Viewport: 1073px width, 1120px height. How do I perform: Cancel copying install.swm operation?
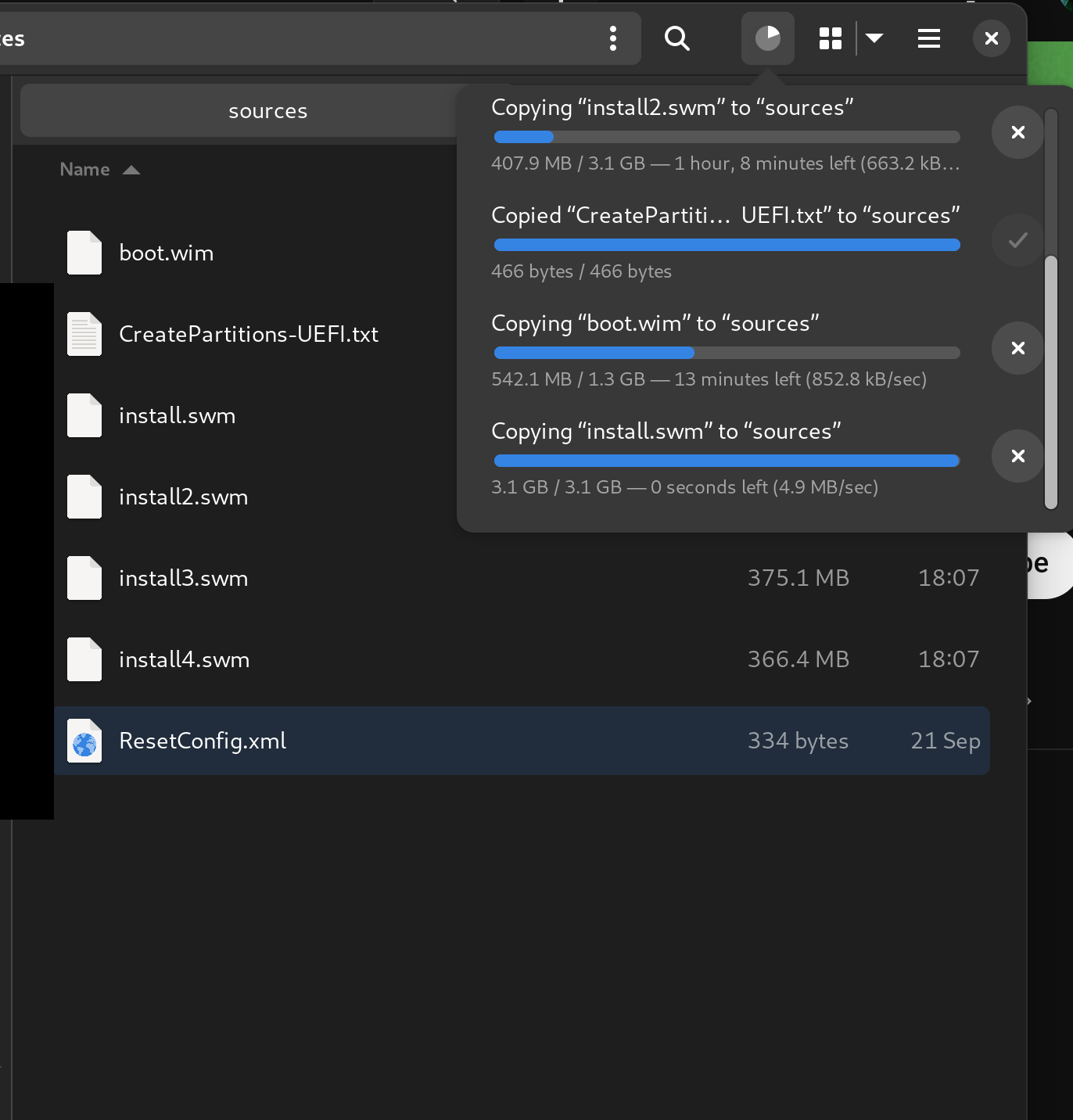click(1018, 456)
